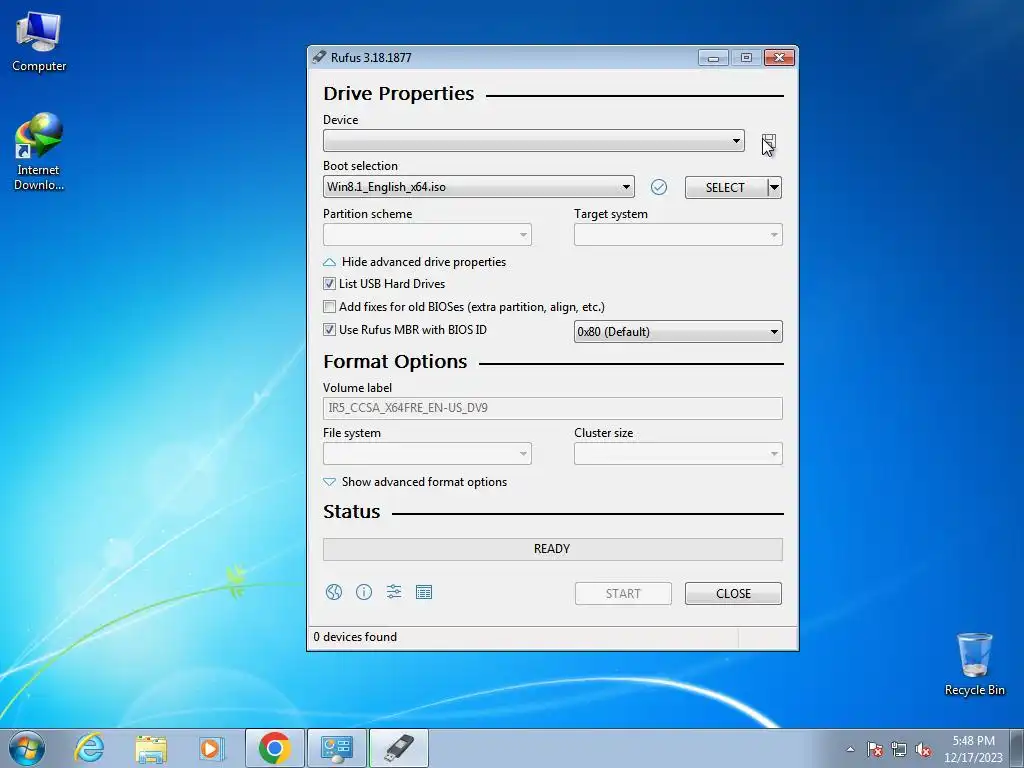Click the muted volume tray icon
Screen dimensions: 1024x768
coord(923,749)
